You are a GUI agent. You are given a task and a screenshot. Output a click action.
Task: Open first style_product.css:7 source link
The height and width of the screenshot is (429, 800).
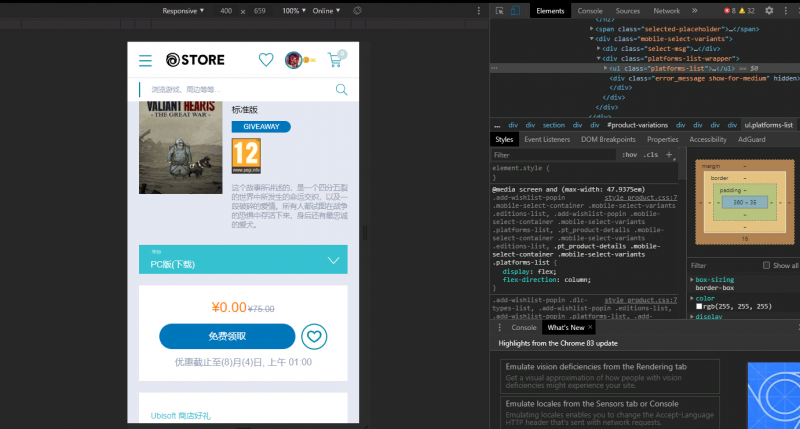(640, 197)
